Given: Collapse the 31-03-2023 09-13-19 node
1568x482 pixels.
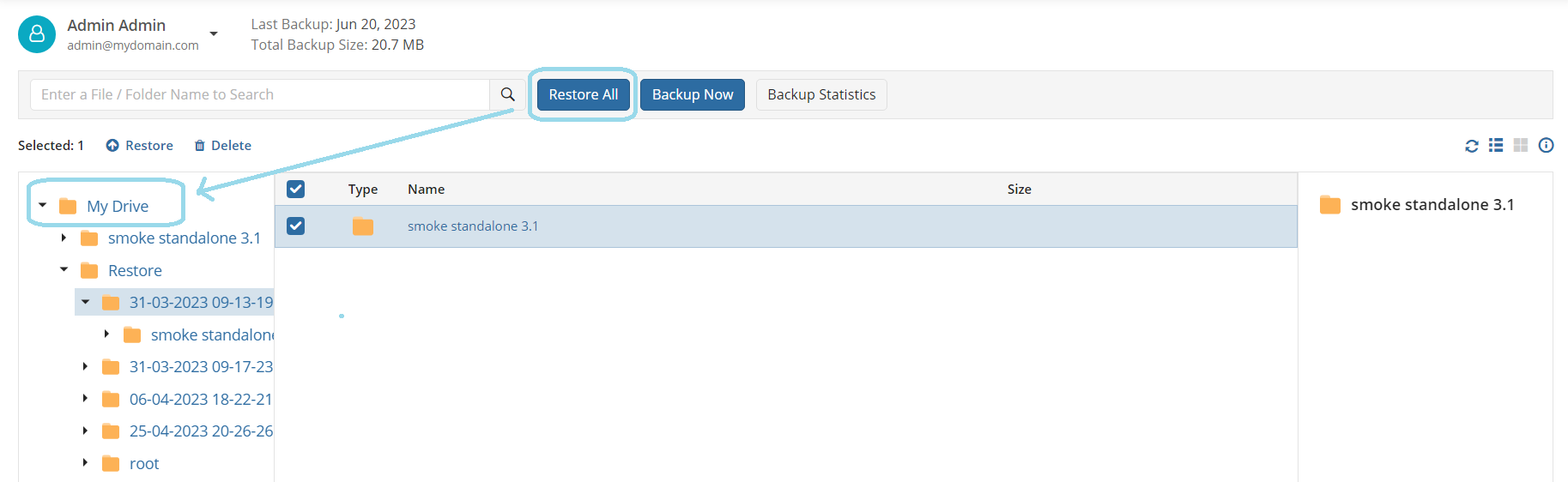Looking at the screenshot, I should tap(86, 302).
